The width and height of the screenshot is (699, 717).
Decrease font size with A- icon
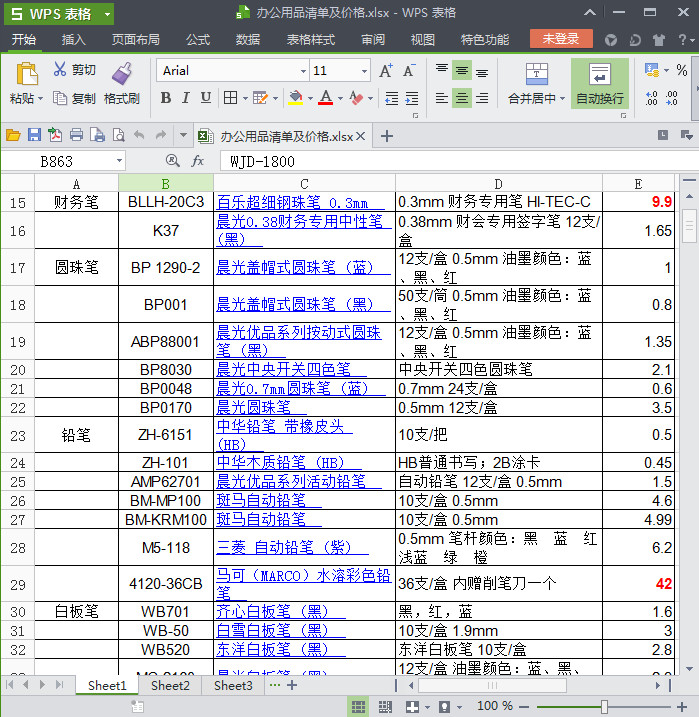coord(409,70)
